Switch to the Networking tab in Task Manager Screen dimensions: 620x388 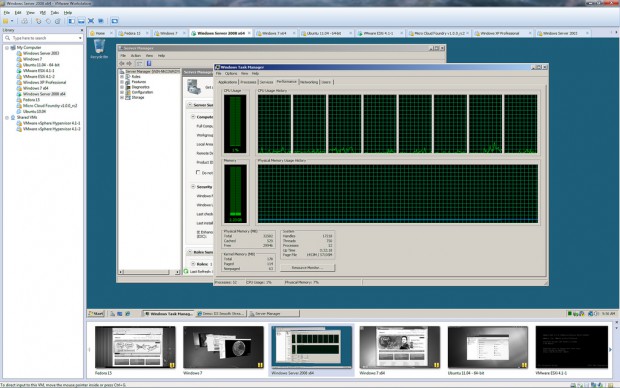point(309,82)
